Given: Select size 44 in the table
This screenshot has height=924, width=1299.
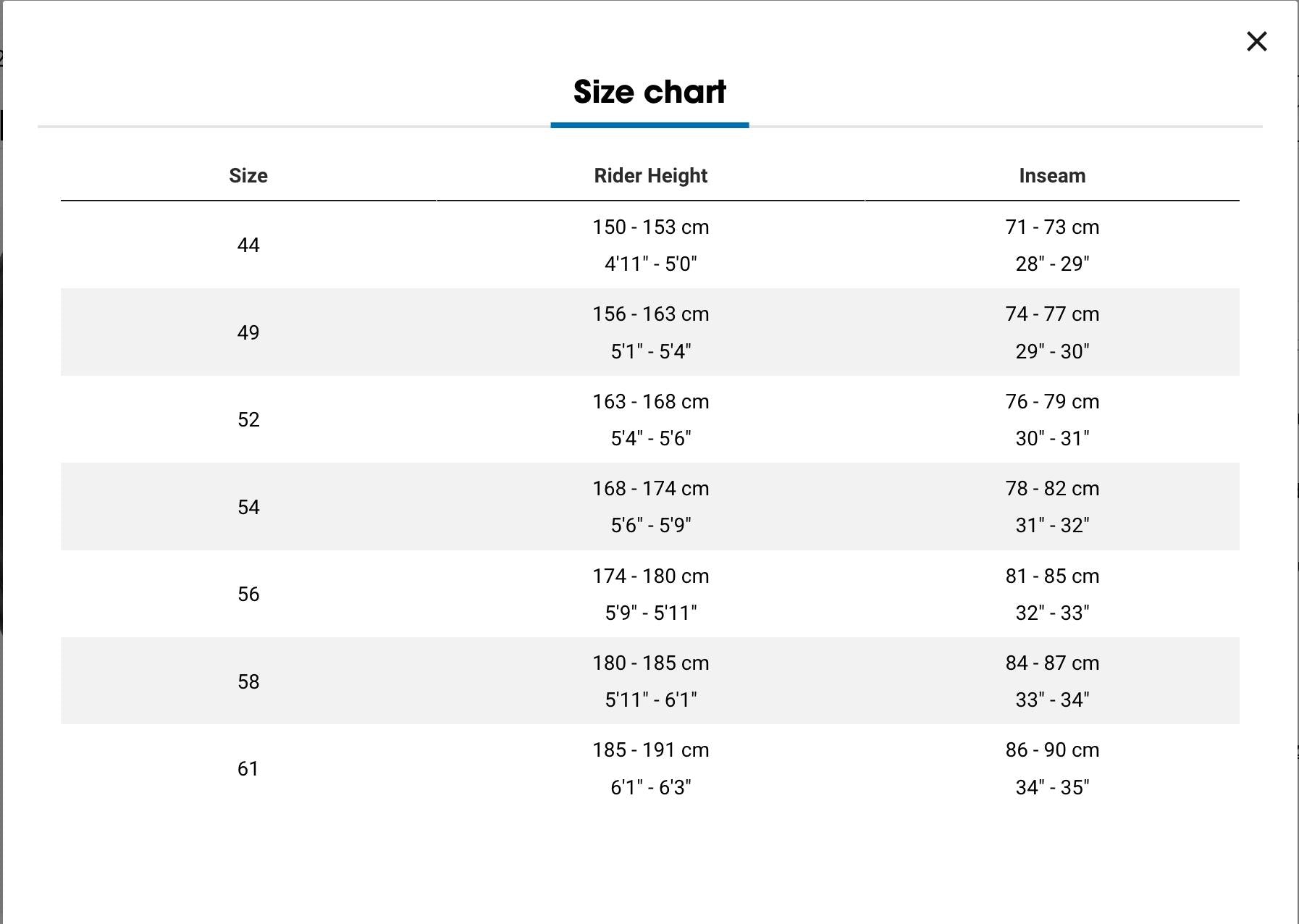Looking at the screenshot, I should click(248, 245).
